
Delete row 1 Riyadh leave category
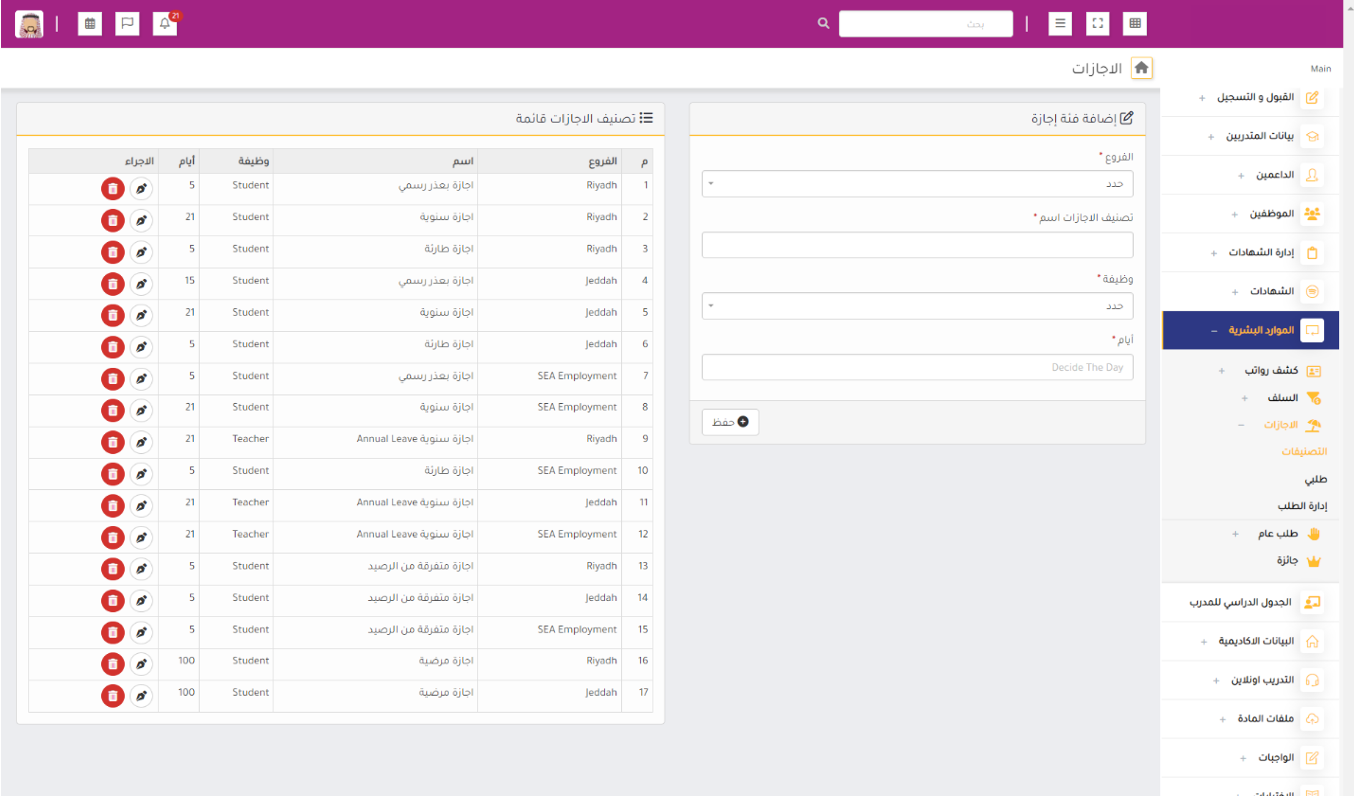pyautogui.click(x=113, y=187)
